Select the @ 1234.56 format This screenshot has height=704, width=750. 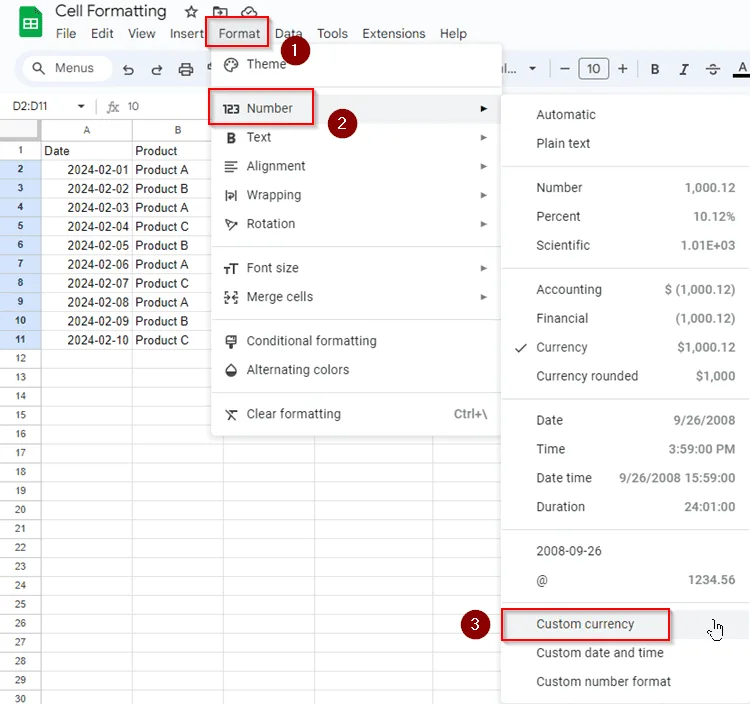(x=626, y=580)
